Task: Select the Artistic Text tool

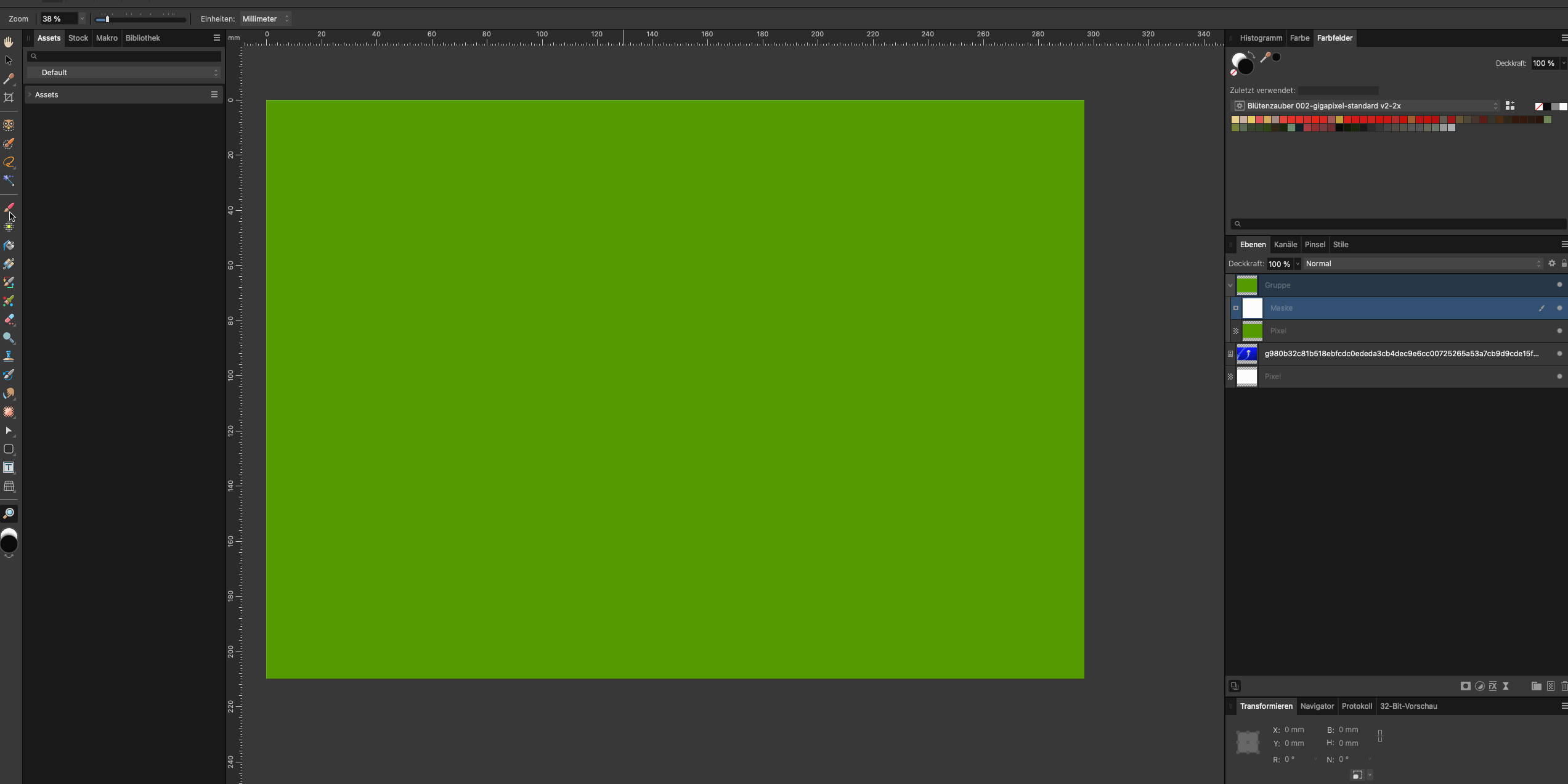Action: point(9,467)
